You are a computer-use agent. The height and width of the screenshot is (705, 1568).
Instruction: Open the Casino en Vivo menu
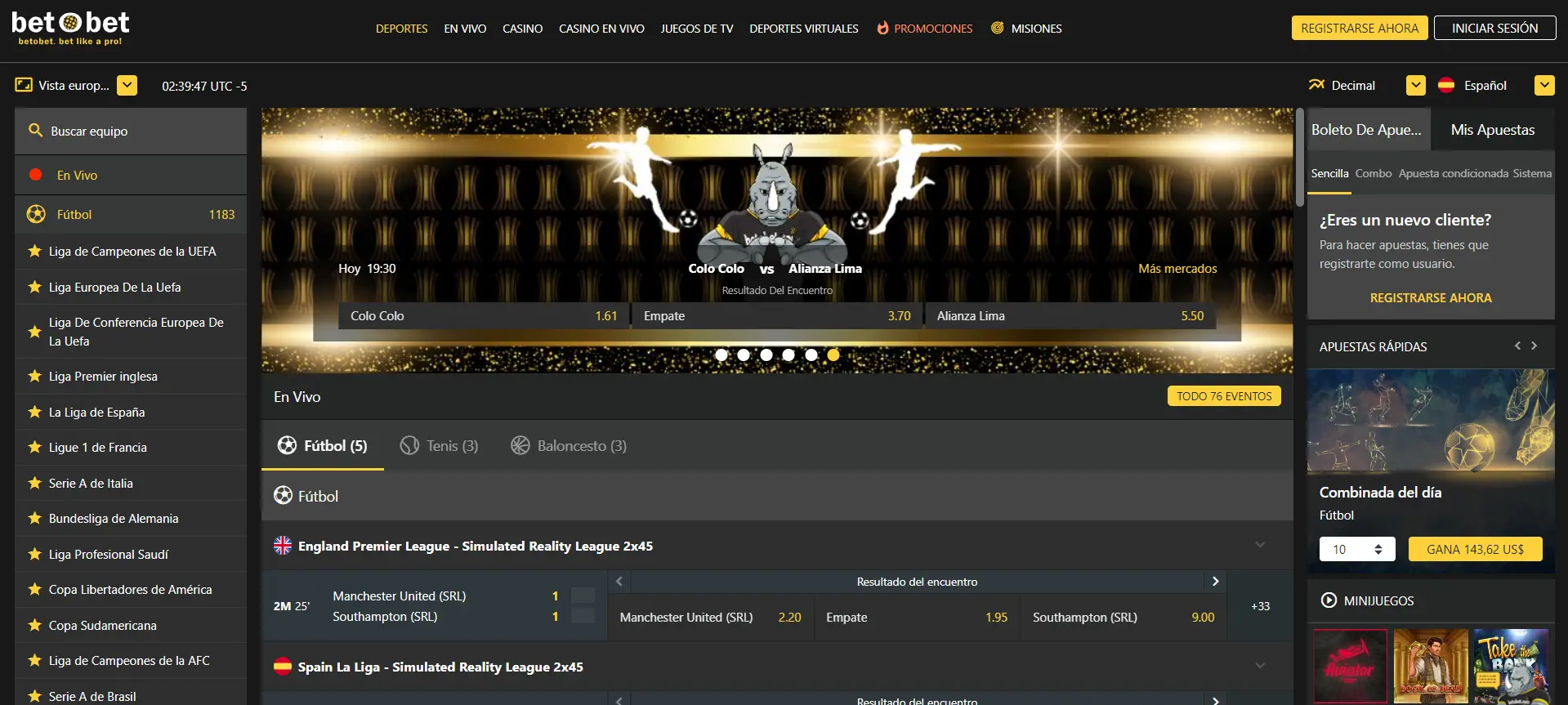tap(601, 28)
